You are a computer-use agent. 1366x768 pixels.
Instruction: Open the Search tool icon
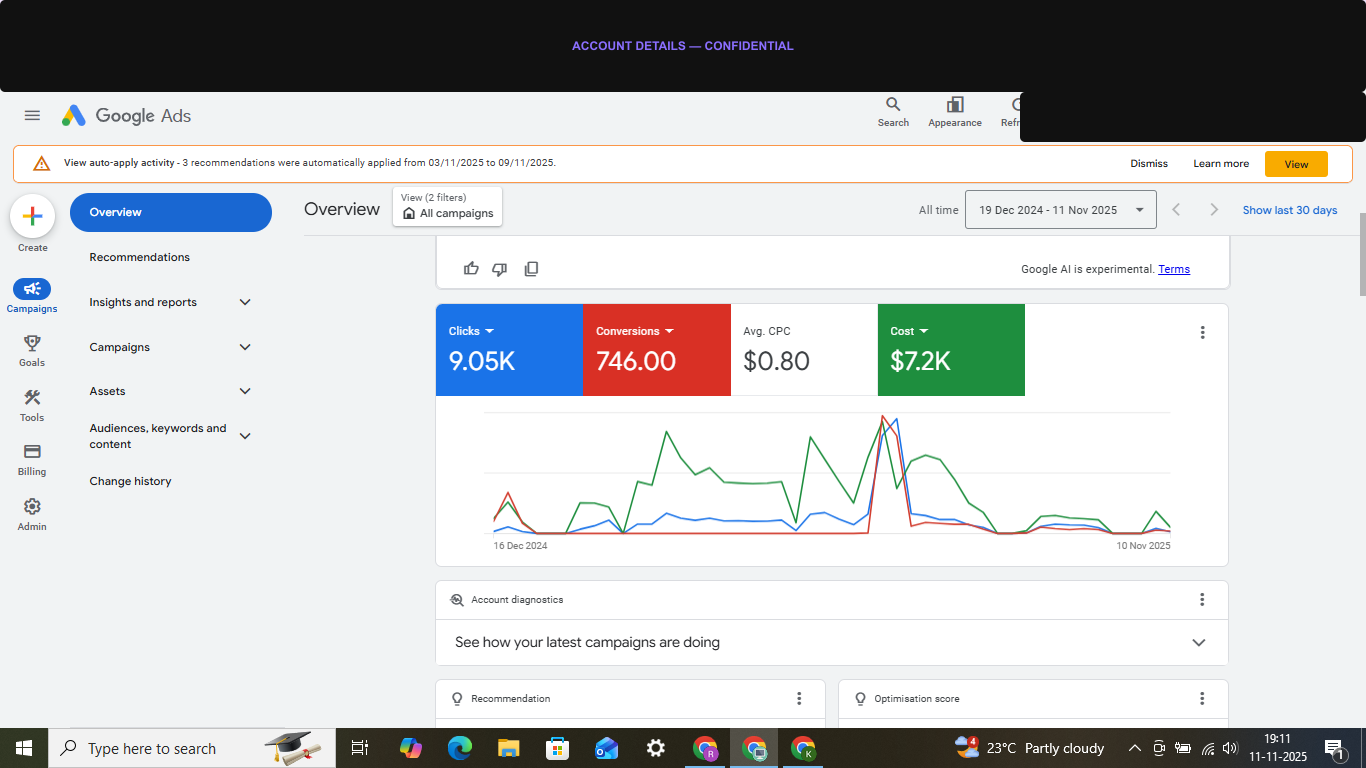click(893, 112)
